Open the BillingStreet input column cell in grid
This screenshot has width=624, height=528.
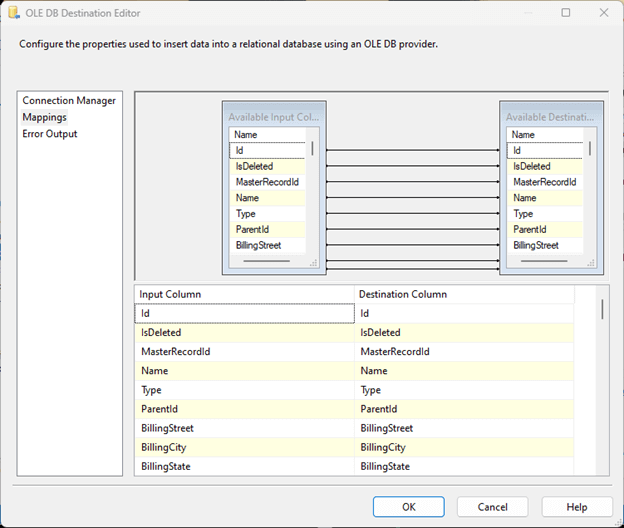coord(244,428)
